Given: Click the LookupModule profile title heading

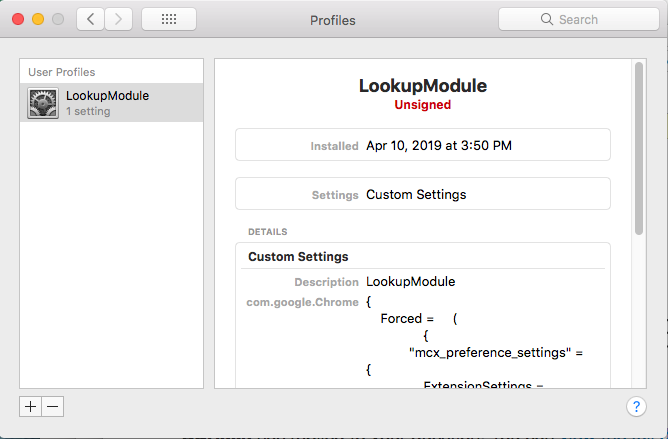Looking at the screenshot, I should (423, 86).
